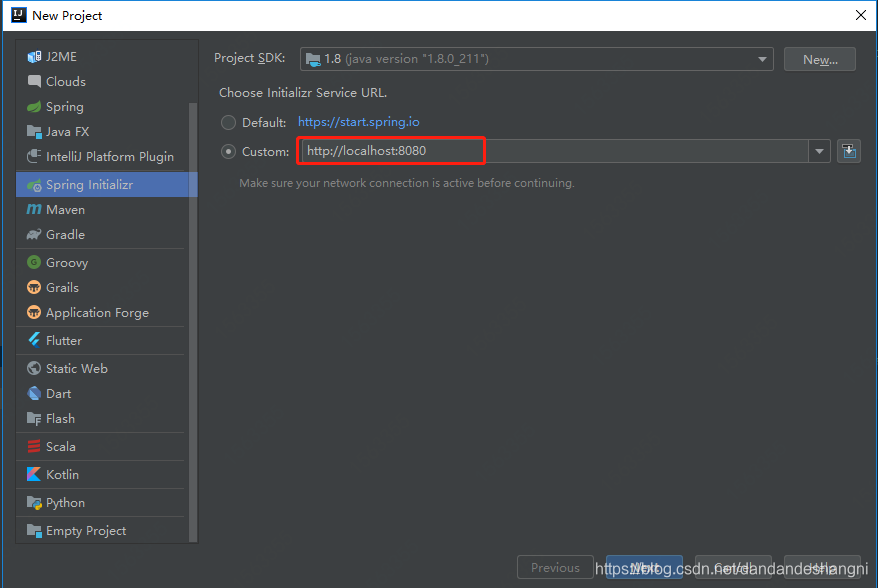This screenshot has height=588, width=878.
Task: Click the Previous button
Action: coord(555,567)
